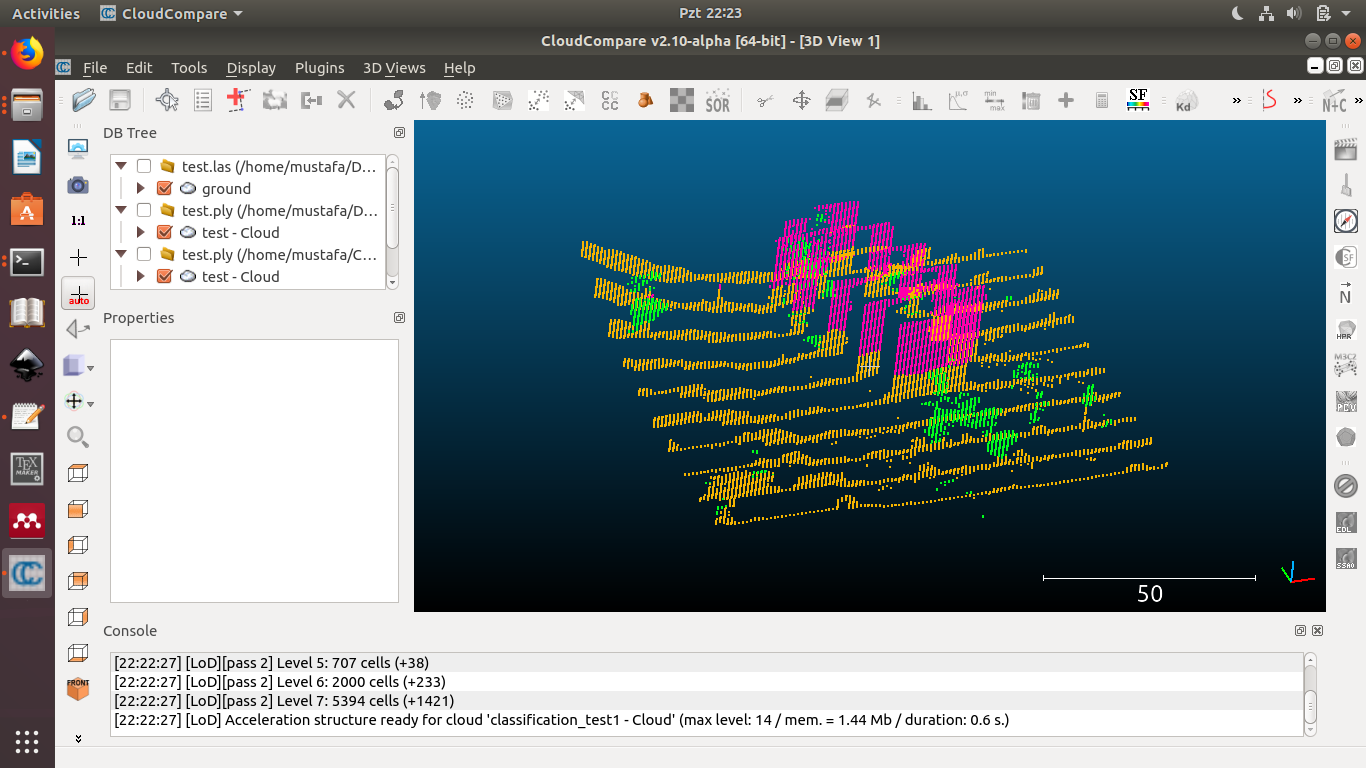Enable the test.las folder checkbox

pyautogui.click(x=144, y=167)
